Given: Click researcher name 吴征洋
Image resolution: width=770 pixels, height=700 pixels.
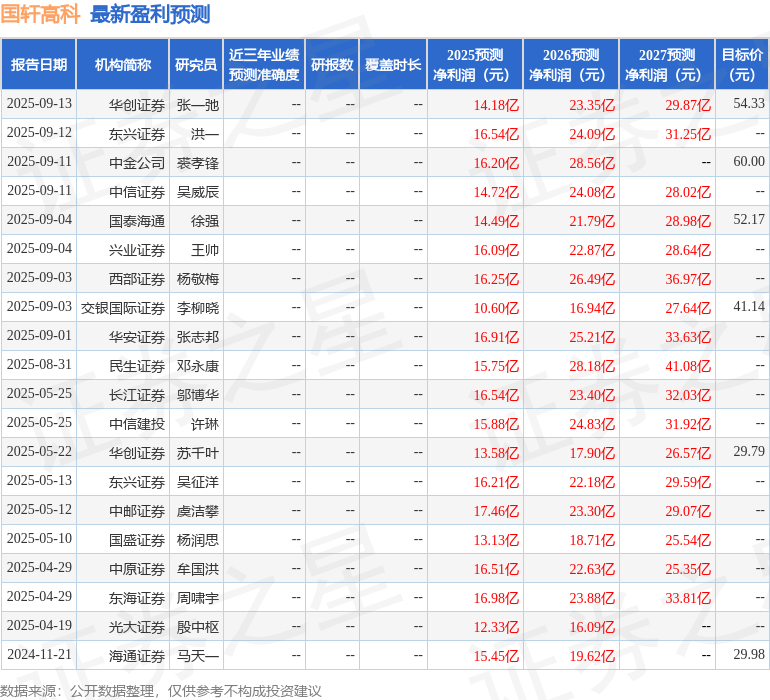Looking at the screenshot, I should (x=197, y=482).
